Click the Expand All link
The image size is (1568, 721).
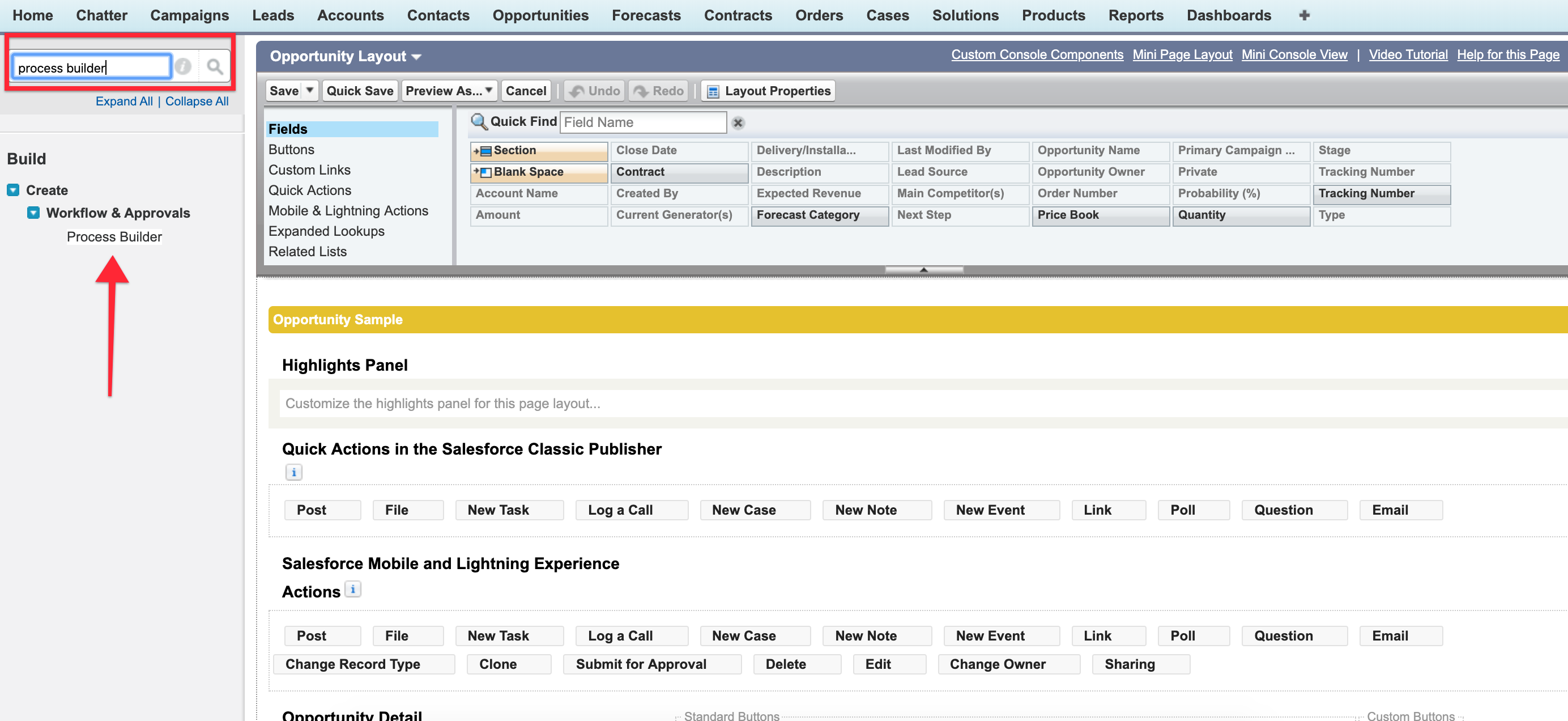click(x=123, y=101)
